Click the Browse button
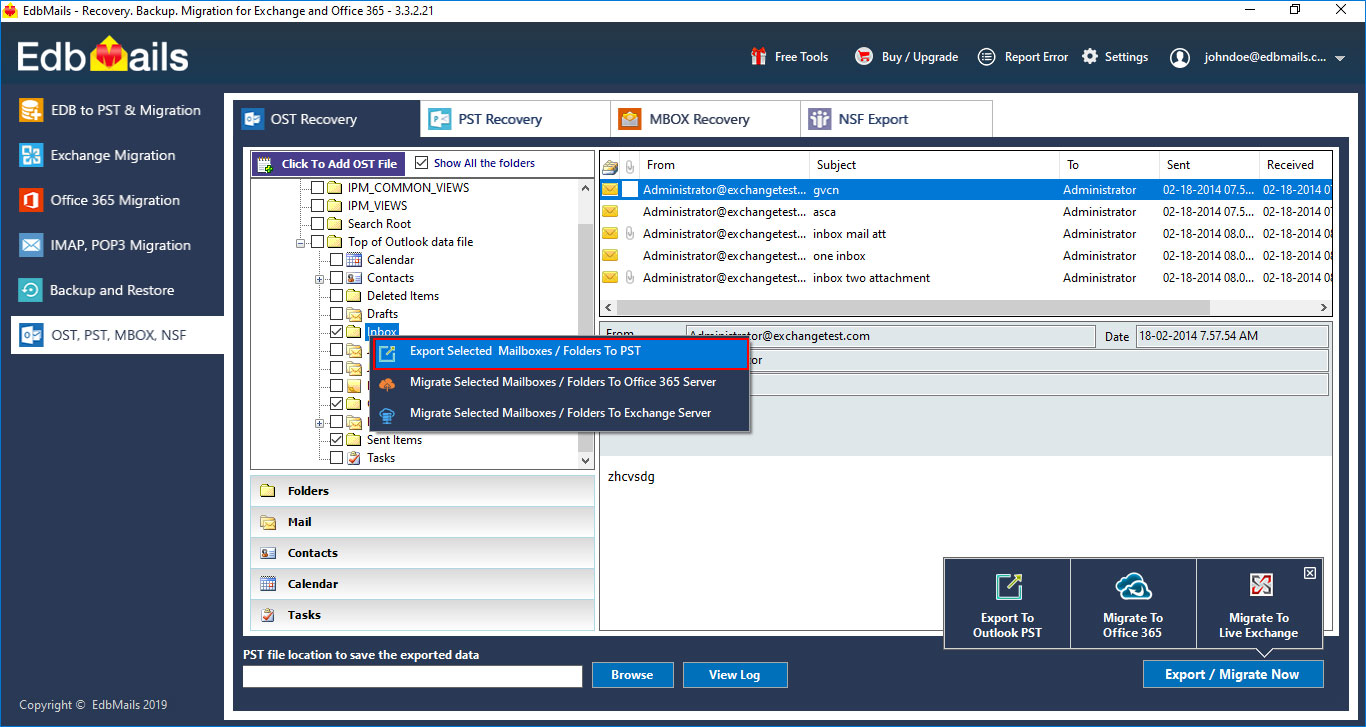Image resolution: width=1366 pixels, height=727 pixels. click(x=632, y=675)
